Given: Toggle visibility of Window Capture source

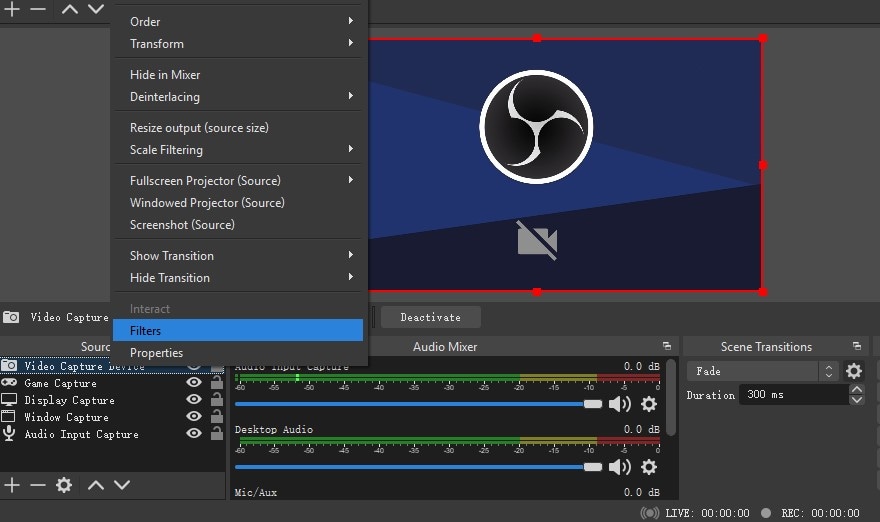Looking at the screenshot, I should (194, 416).
